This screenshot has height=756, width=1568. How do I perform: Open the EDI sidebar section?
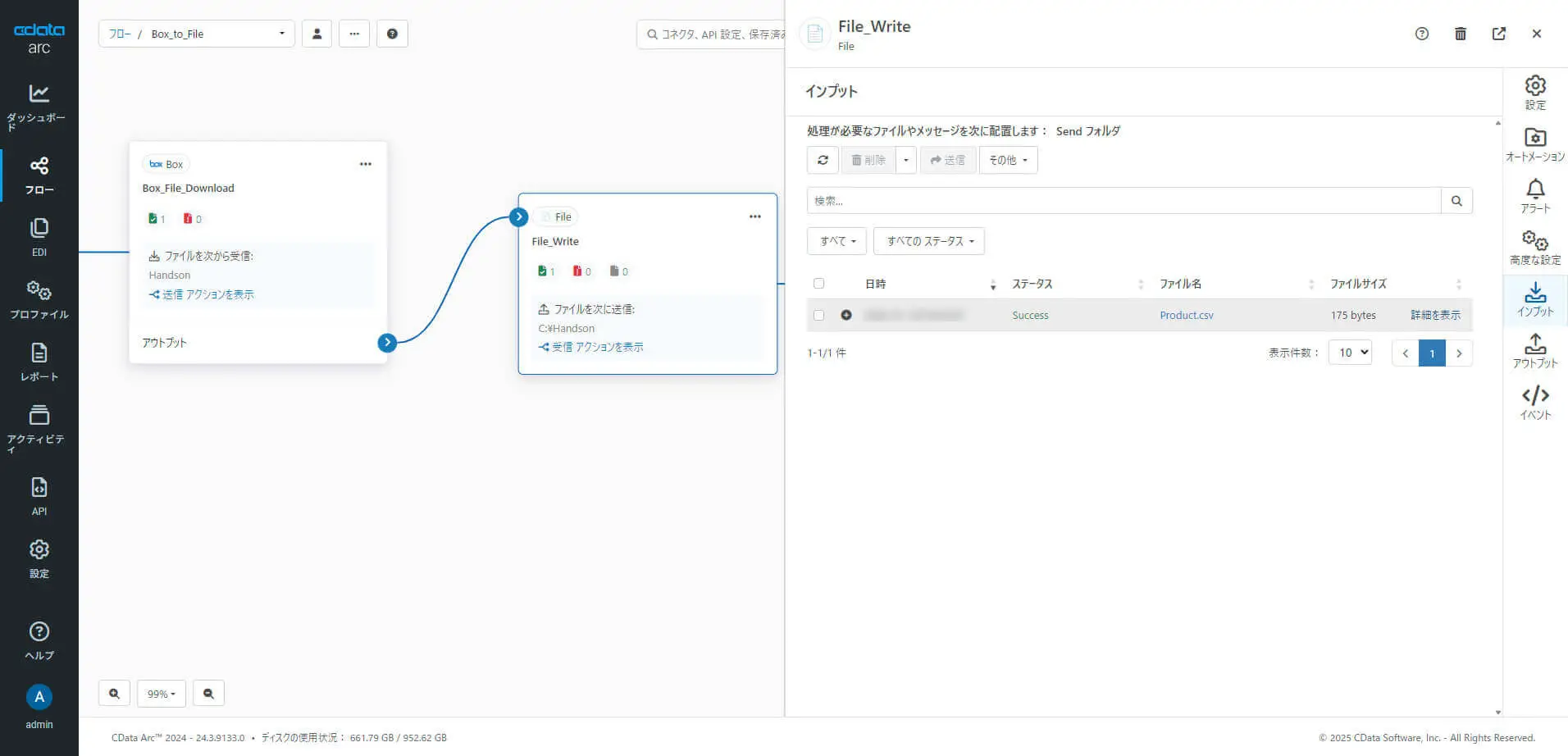[39, 237]
